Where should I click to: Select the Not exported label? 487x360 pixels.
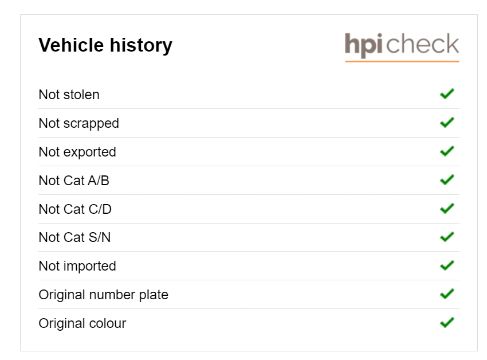(x=77, y=152)
